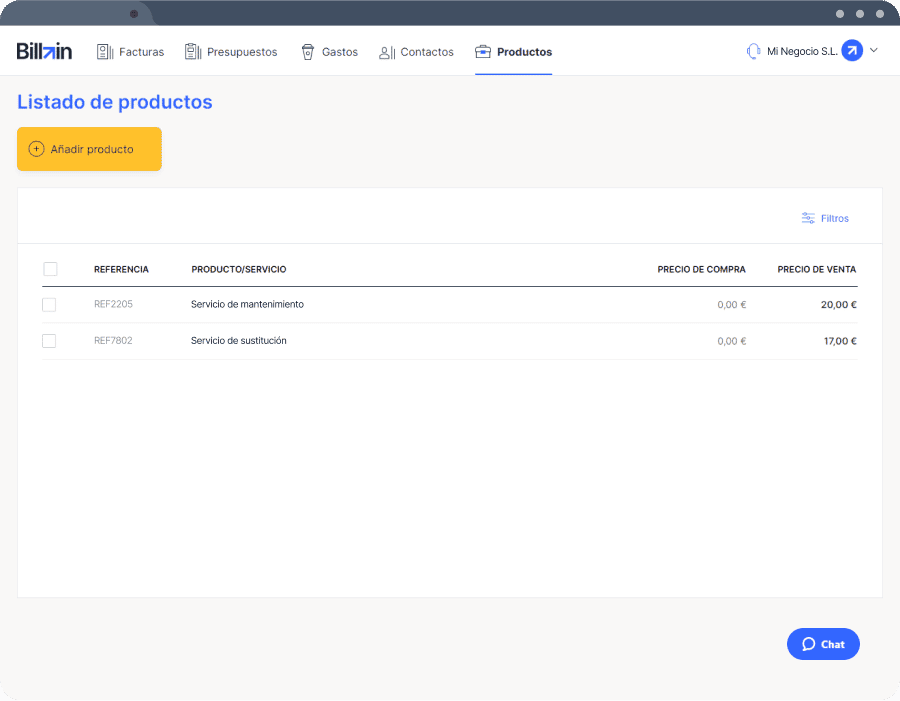
Task: Click the blue arrow account avatar
Action: [x=852, y=51]
